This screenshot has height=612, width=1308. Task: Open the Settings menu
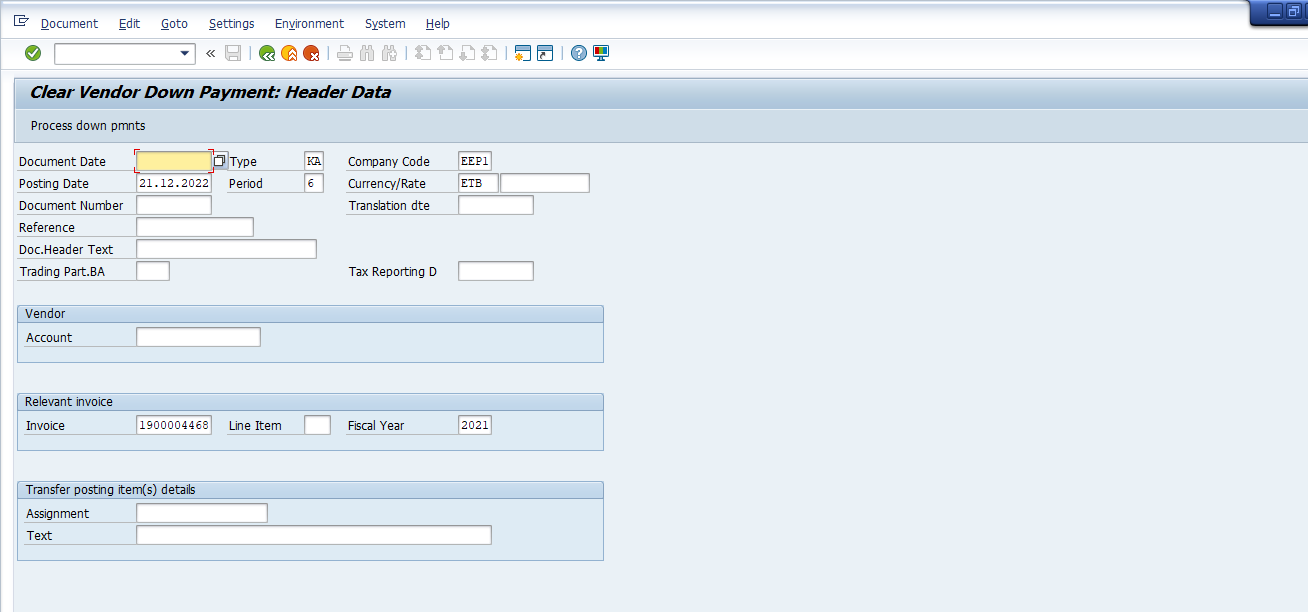coord(231,23)
